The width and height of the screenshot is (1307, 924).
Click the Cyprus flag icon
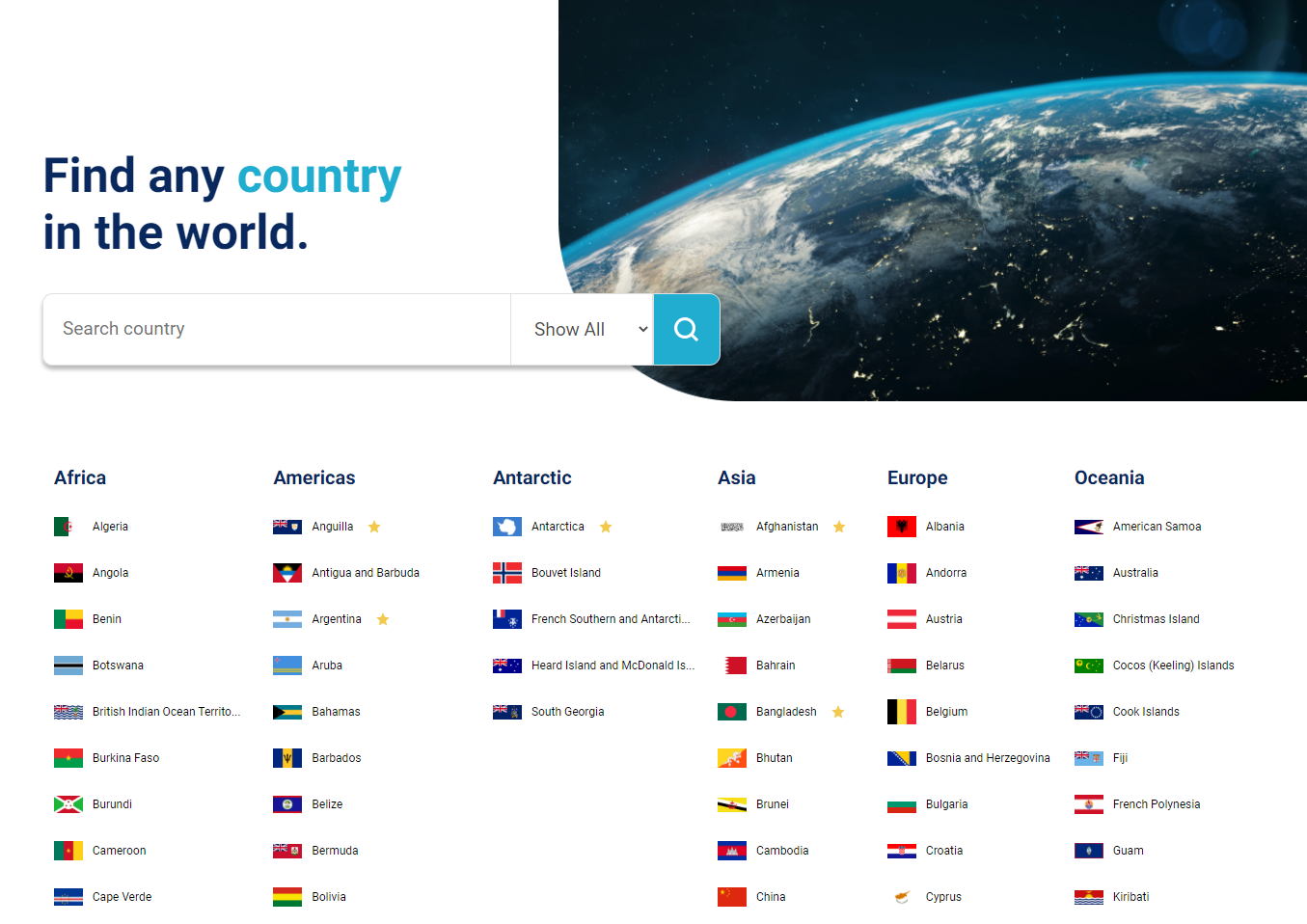902,897
